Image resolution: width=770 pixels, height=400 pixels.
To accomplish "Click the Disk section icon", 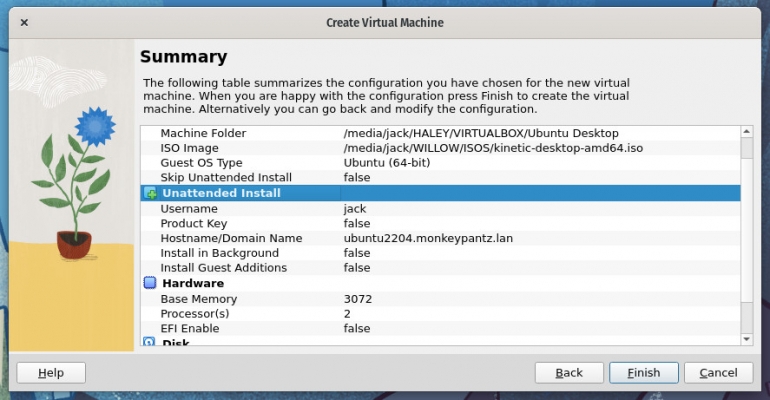I will [149, 342].
